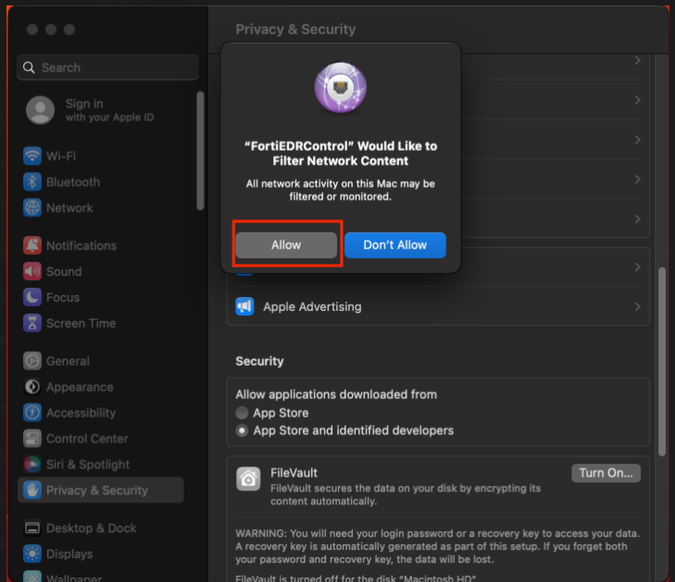675x582 pixels.
Task: Select the Displays label in sidebar
Action: 69,554
